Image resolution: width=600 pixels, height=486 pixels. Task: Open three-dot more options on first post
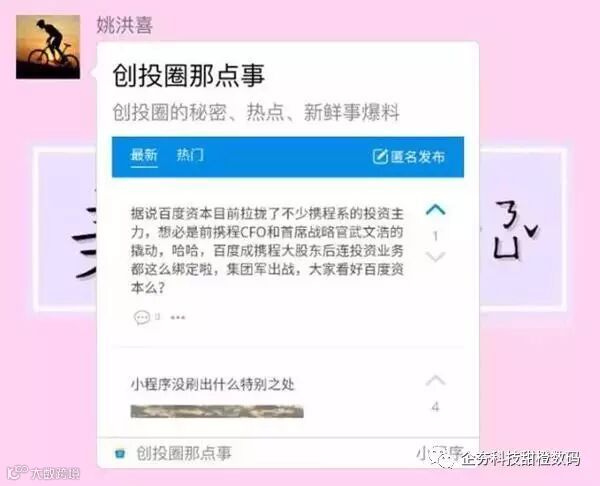(x=178, y=317)
